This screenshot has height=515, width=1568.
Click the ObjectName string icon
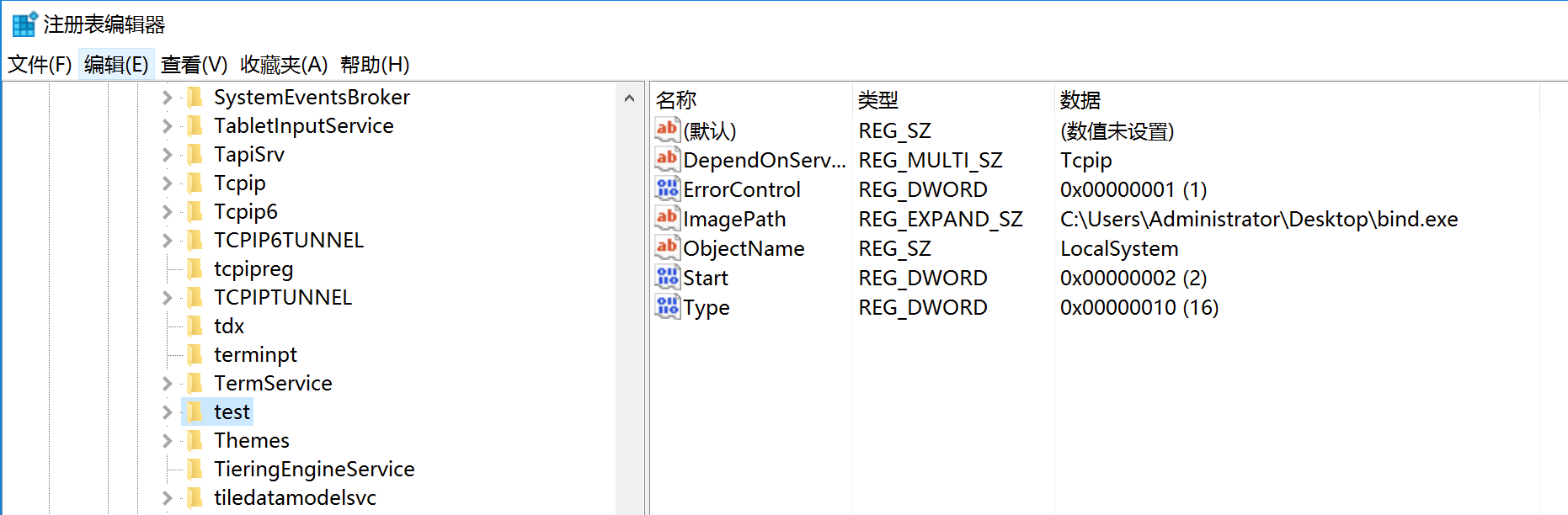(x=667, y=247)
